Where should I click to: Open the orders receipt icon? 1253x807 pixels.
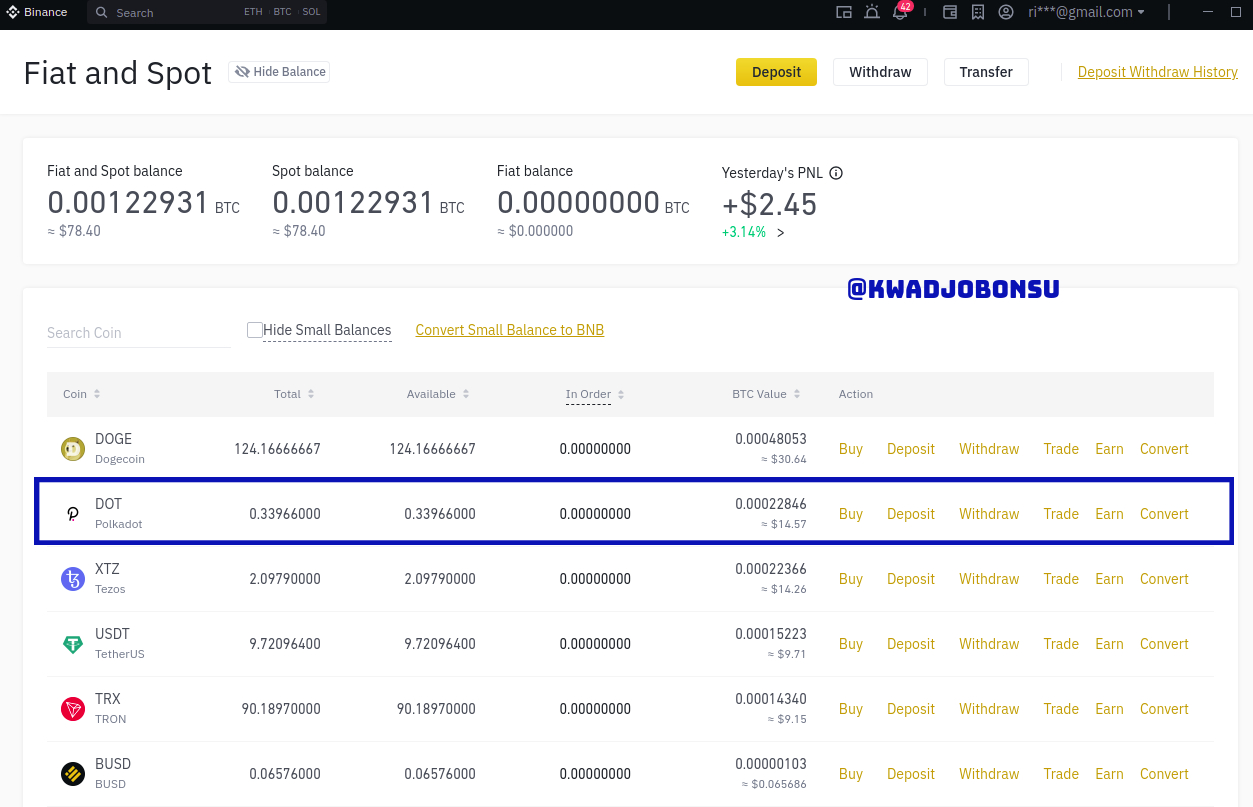pos(978,12)
